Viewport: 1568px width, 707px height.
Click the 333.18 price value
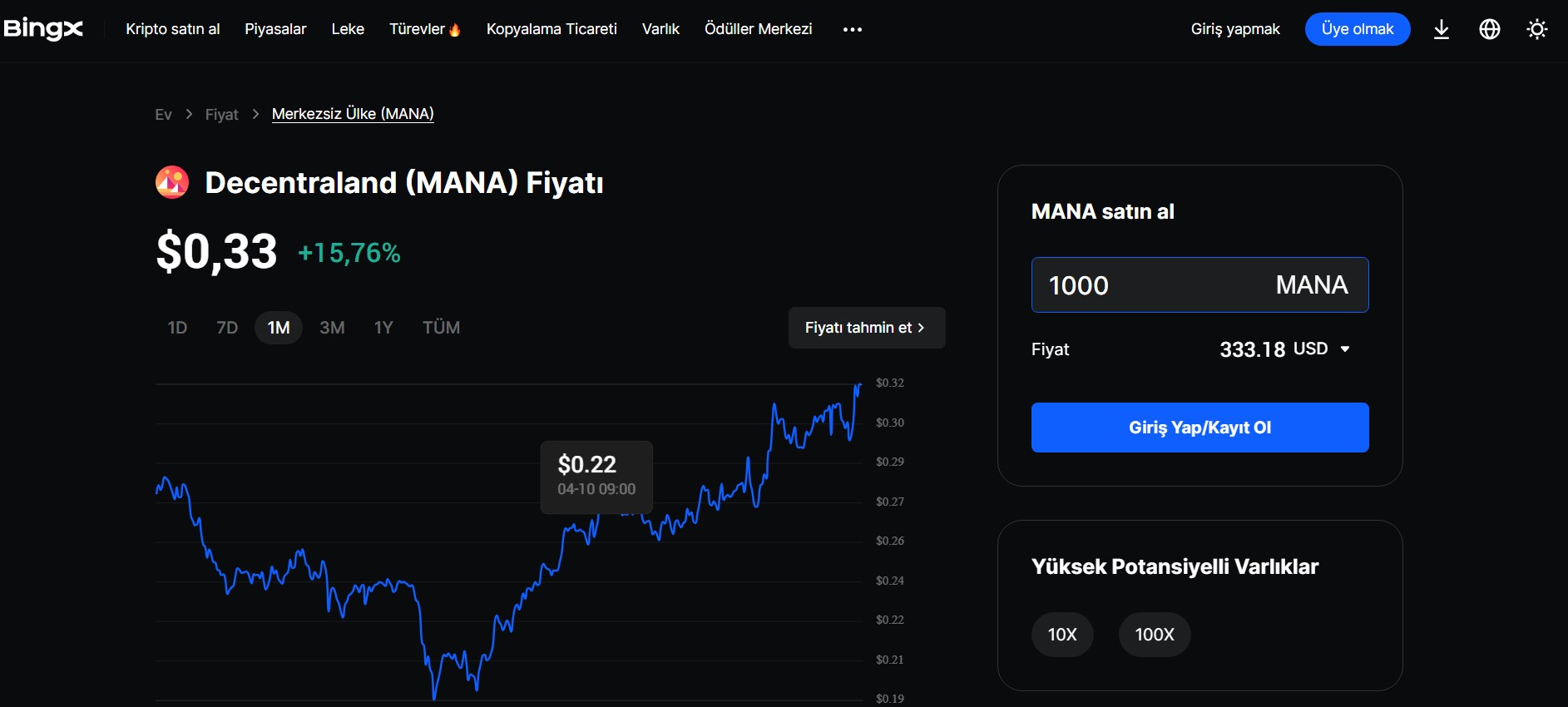click(1252, 349)
